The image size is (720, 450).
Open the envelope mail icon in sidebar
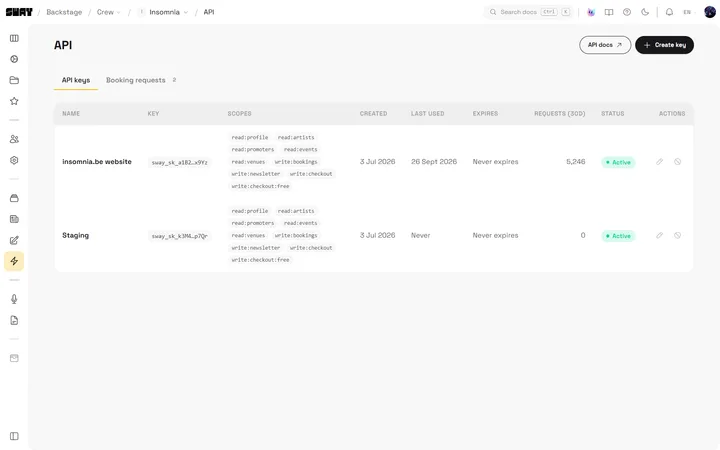tap(14, 358)
